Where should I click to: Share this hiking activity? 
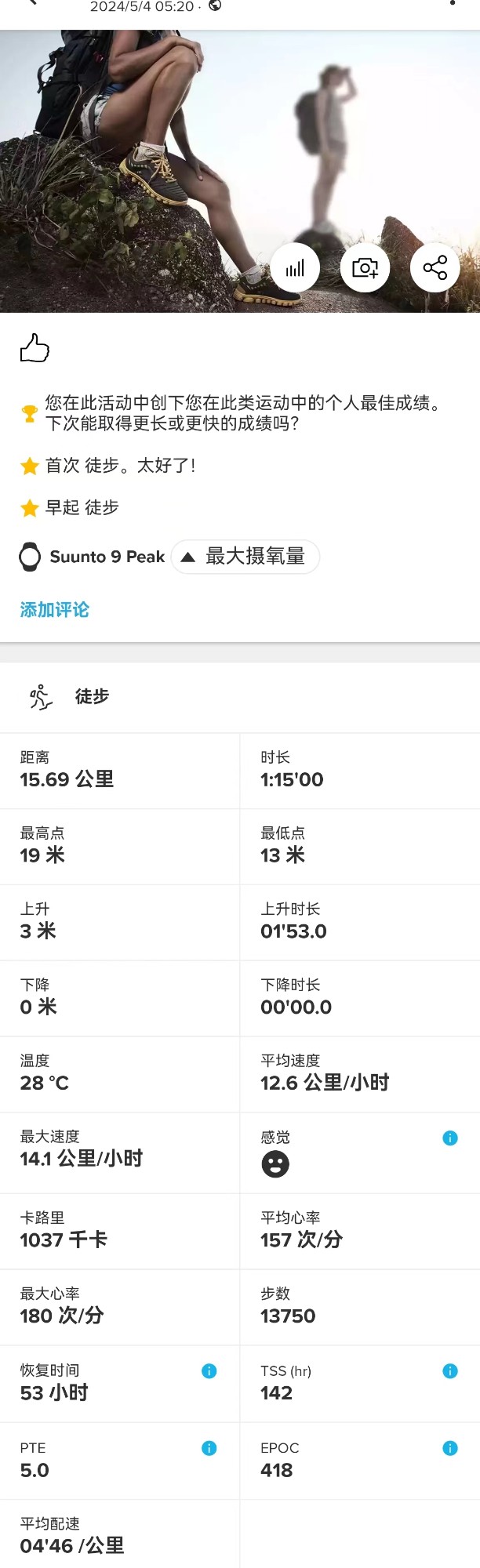coord(435,268)
